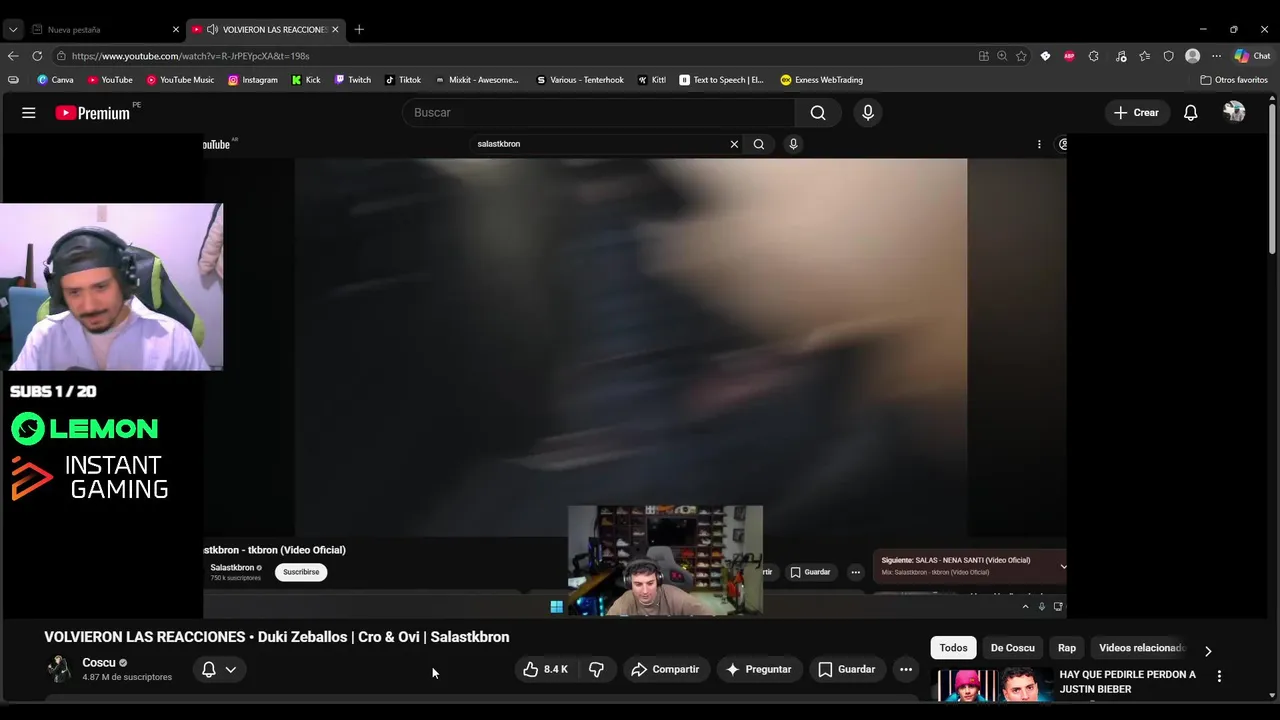Image resolution: width=1280 pixels, height=720 pixels.
Task: Open more actions three-dots under video
Action: (905, 669)
